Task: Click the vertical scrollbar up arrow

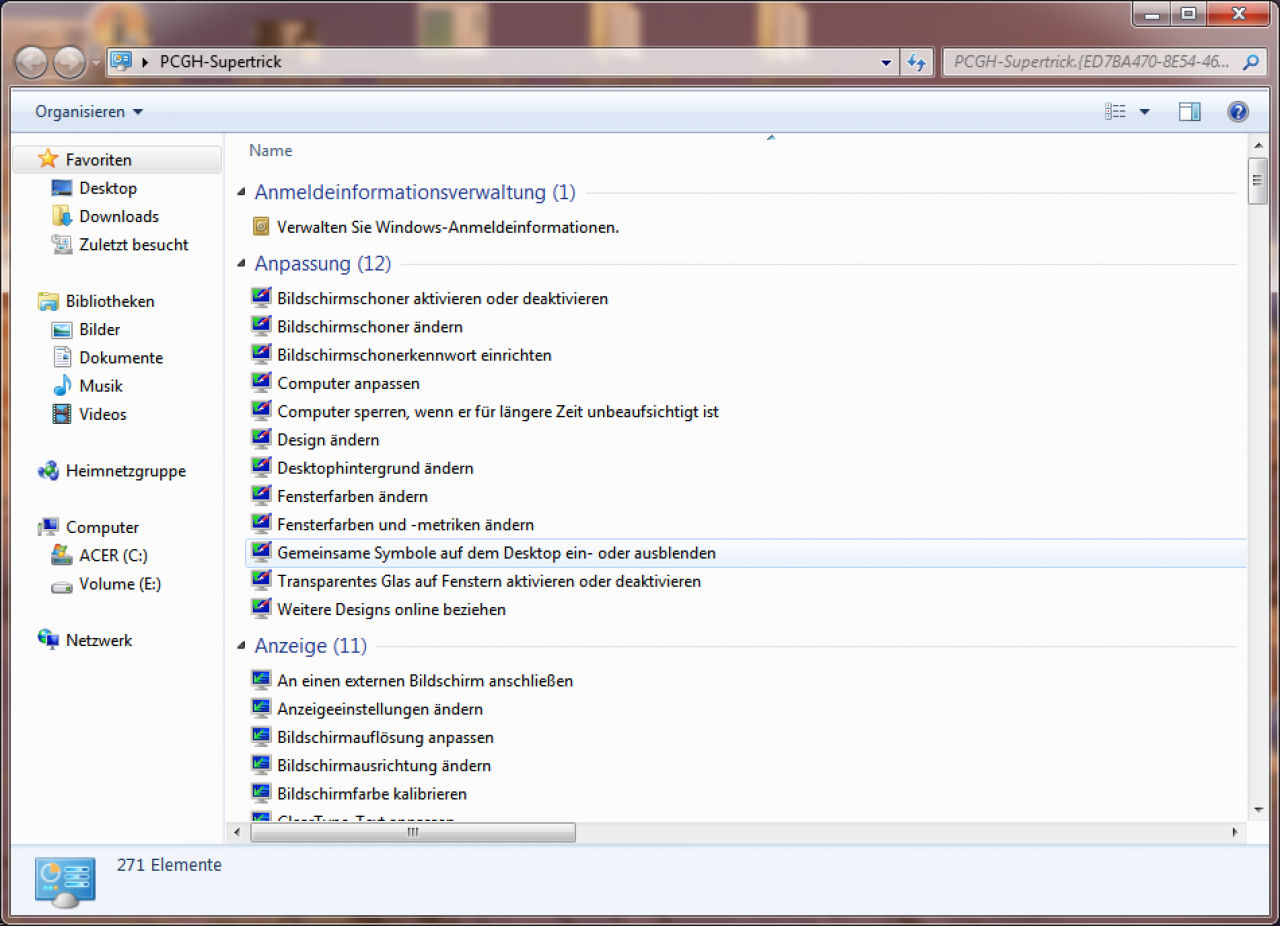Action: 1258,147
